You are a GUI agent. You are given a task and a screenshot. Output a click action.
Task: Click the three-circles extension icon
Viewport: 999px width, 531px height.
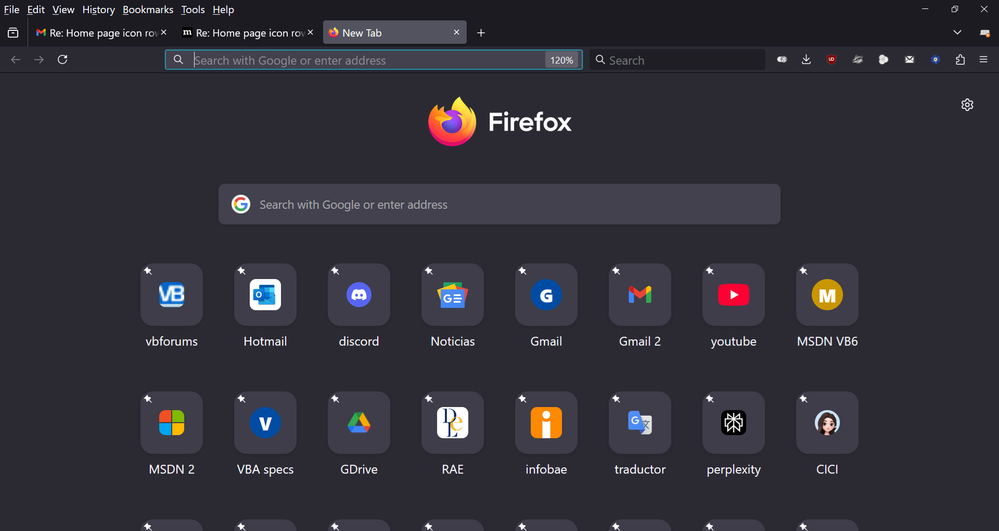[x=883, y=59]
